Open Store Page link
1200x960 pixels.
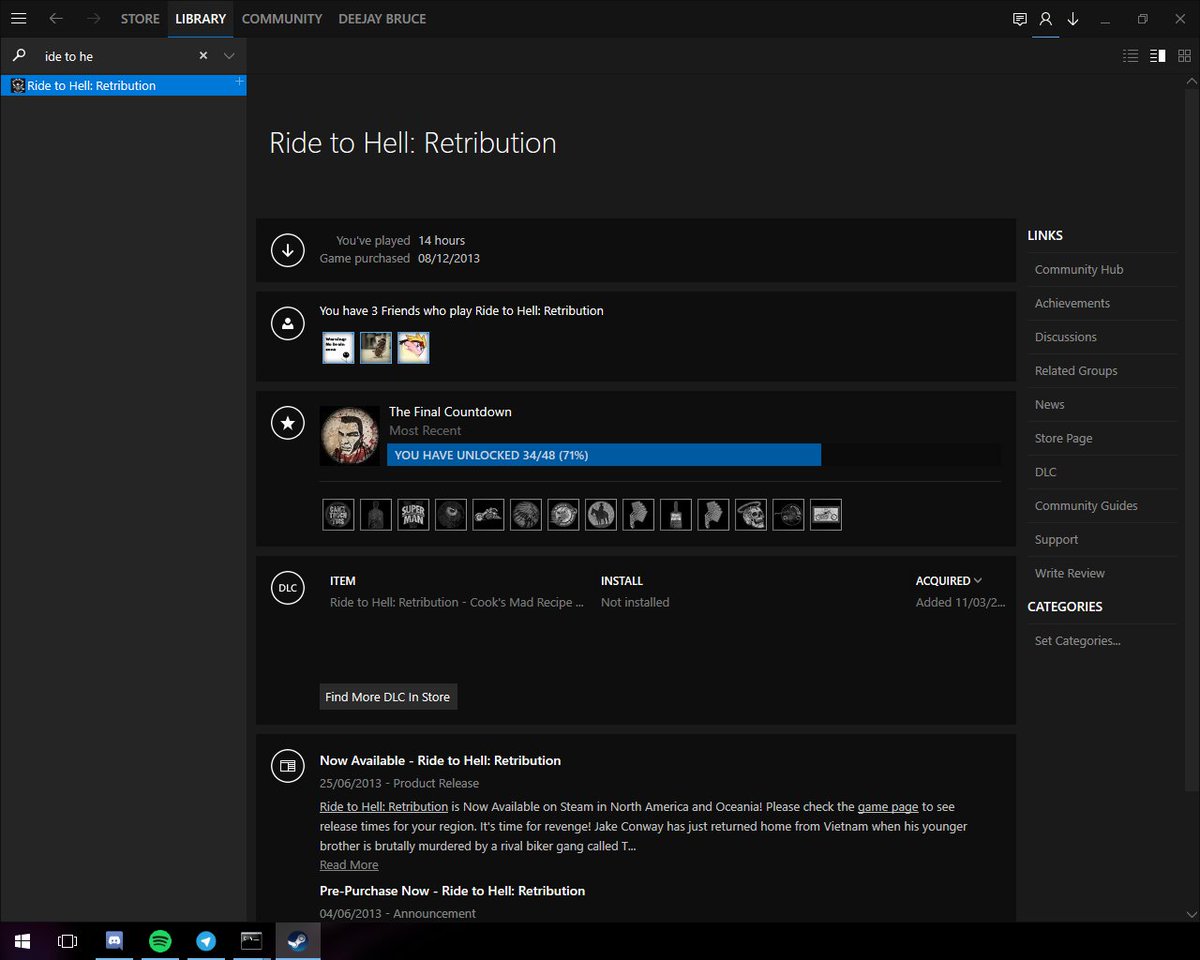coord(1063,438)
